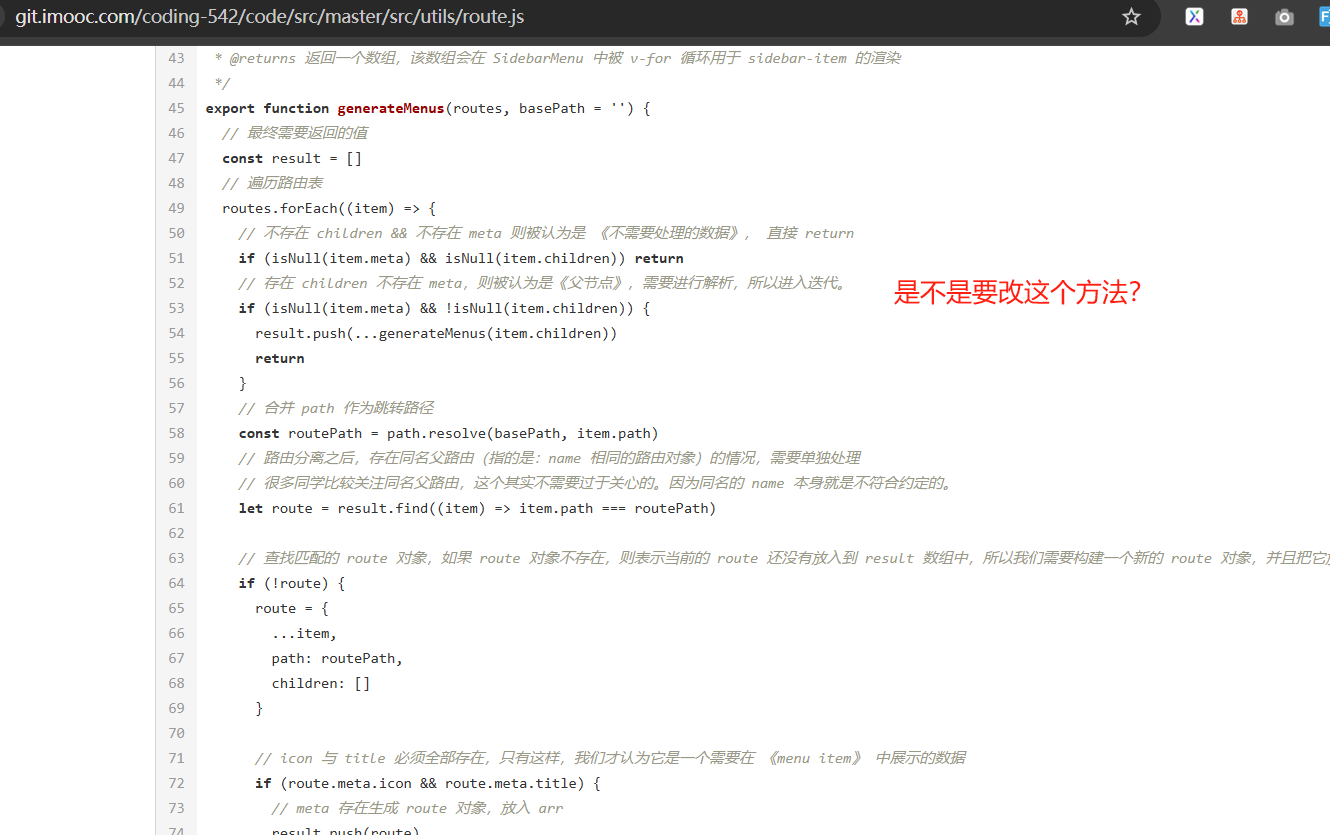Select line number 45
This screenshot has width=1330, height=835.
tap(176, 108)
